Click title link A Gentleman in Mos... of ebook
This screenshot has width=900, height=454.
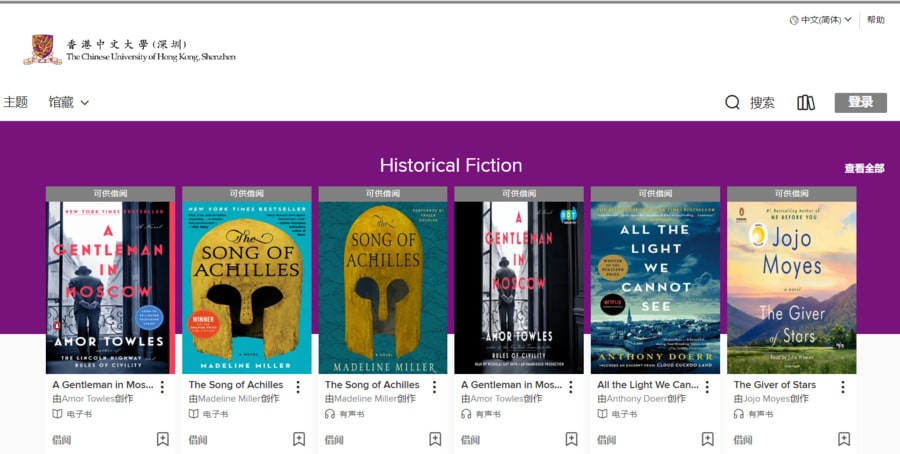(103, 385)
